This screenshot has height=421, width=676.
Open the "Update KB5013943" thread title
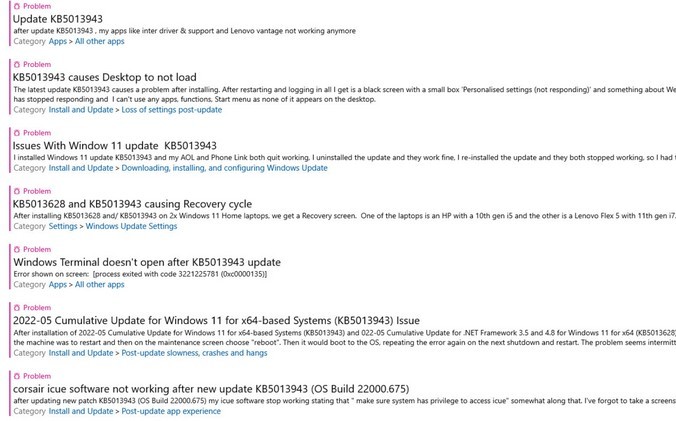pos(58,19)
